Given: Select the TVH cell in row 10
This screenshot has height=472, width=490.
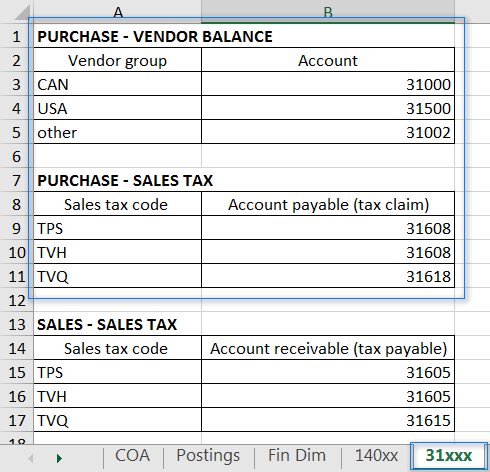Looking at the screenshot, I should pos(118,252).
